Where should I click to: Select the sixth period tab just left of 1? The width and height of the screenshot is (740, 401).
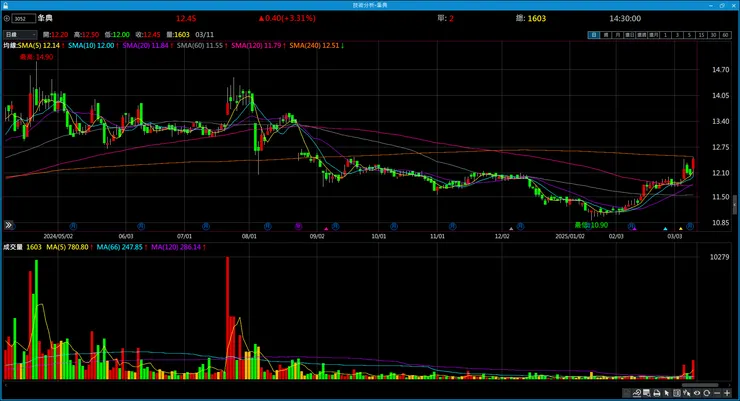pyautogui.click(x=653, y=35)
